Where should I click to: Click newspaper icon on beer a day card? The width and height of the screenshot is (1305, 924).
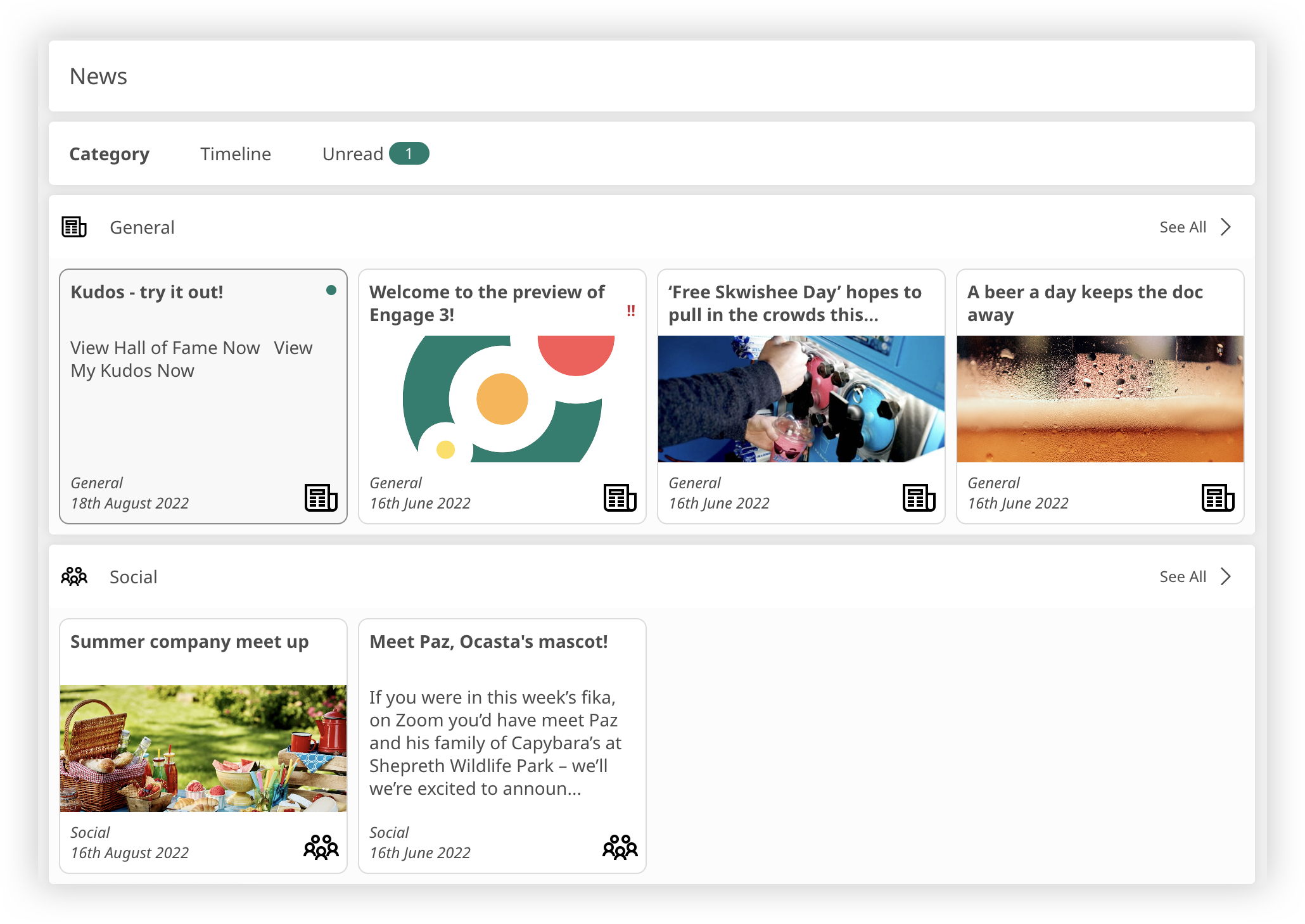click(1218, 498)
